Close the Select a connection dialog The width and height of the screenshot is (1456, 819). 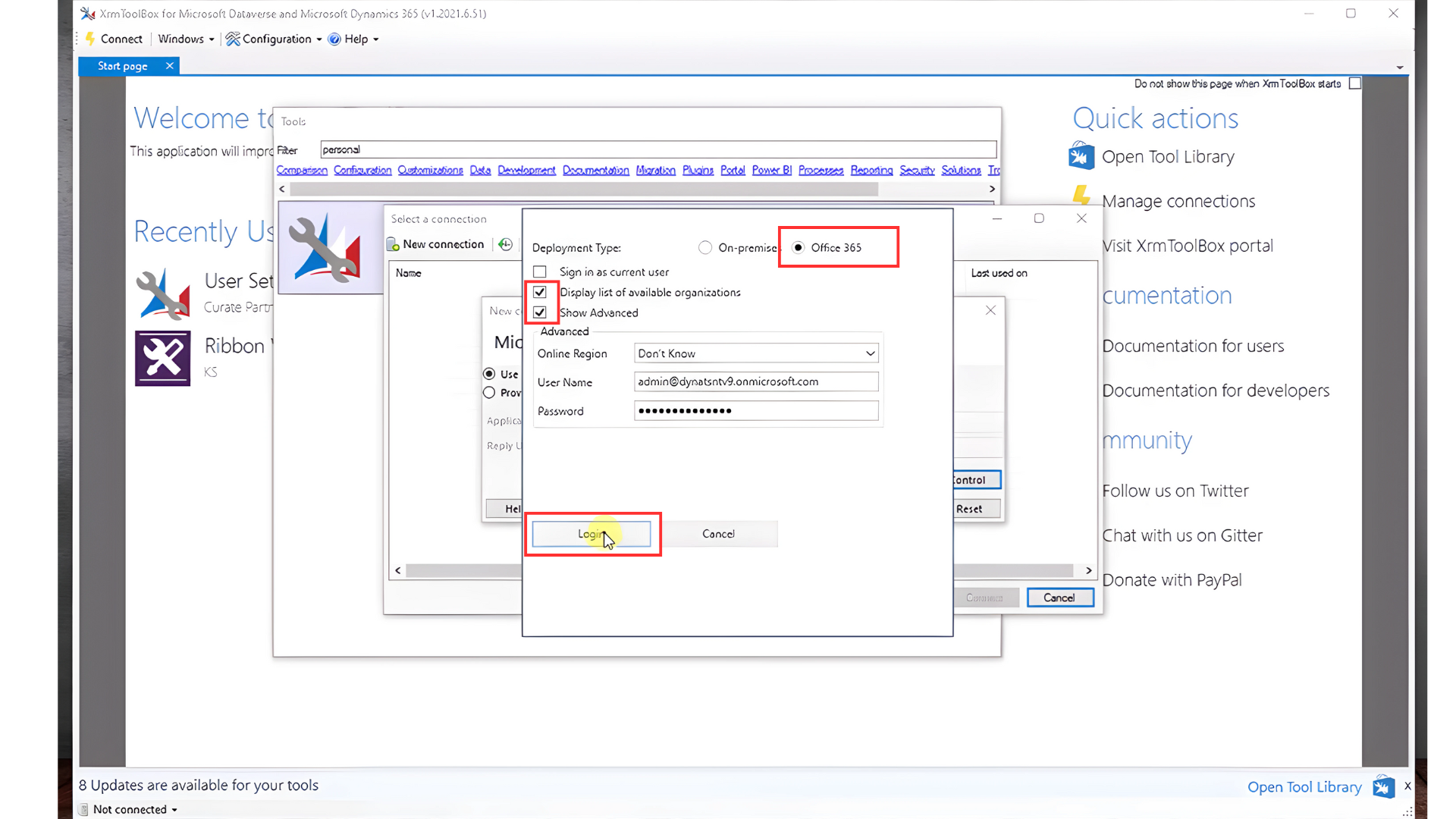pos(1082,218)
